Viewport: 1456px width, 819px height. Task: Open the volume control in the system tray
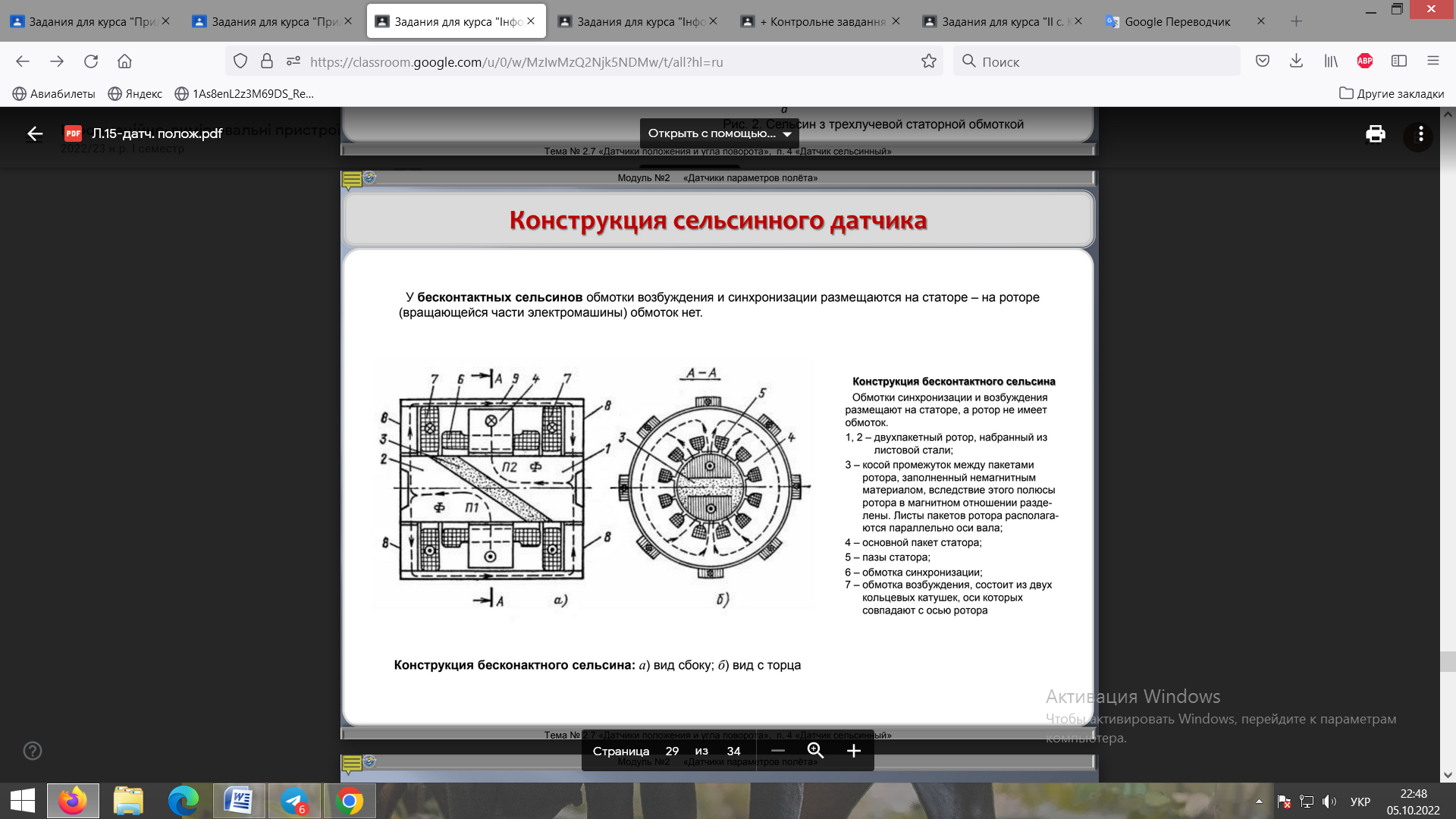pyautogui.click(x=1329, y=802)
